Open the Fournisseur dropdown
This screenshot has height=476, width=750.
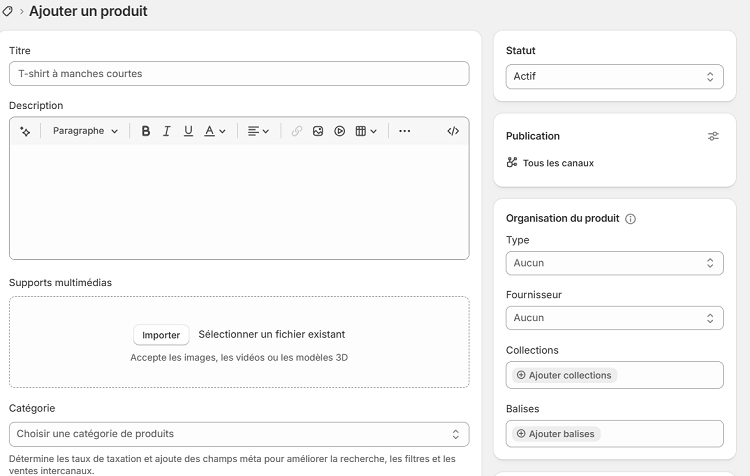click(615, 318)
